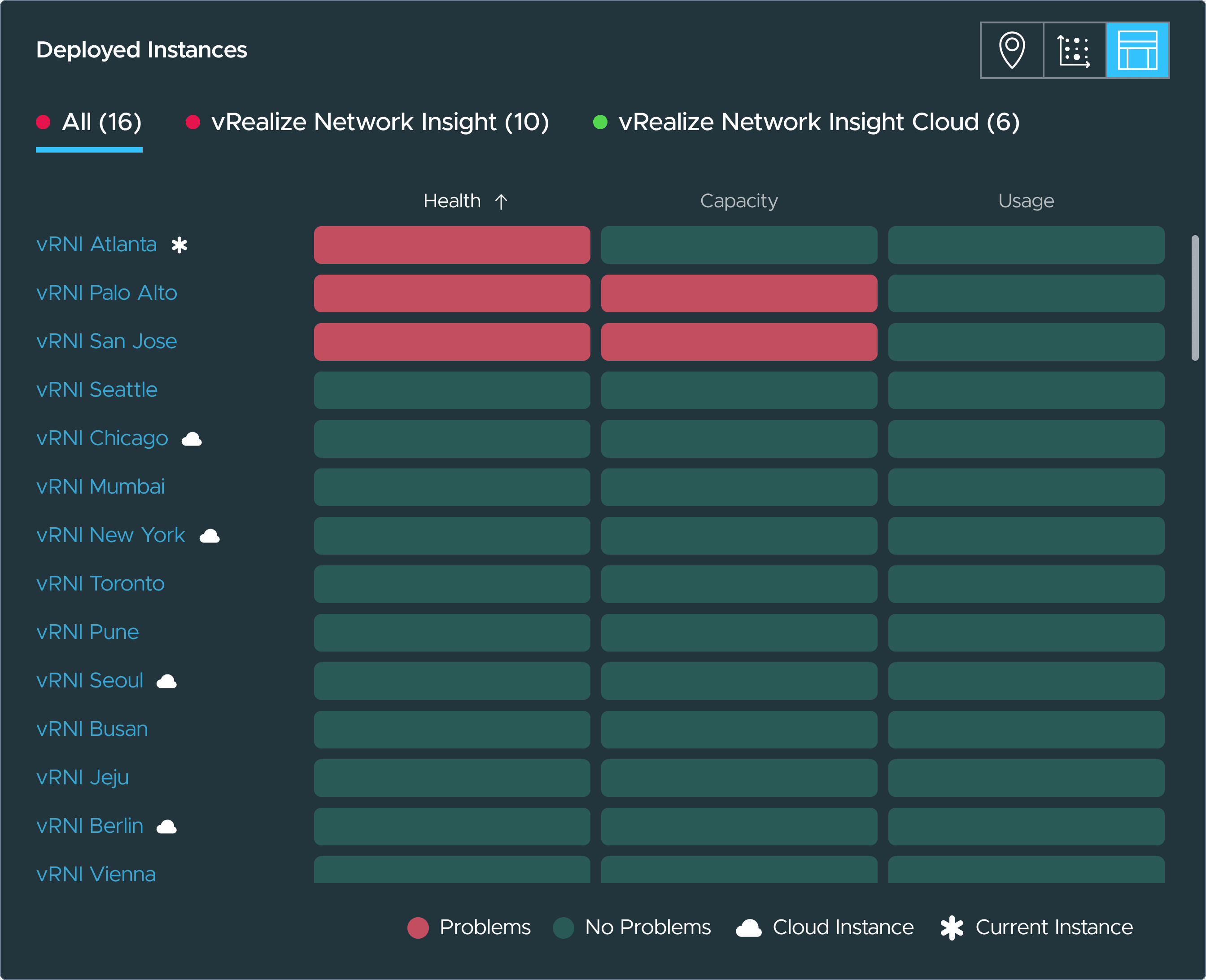Click the cloud icon next to vRNI Seoul
Screen dimensions: 1206x980
(x=166, y=681)
